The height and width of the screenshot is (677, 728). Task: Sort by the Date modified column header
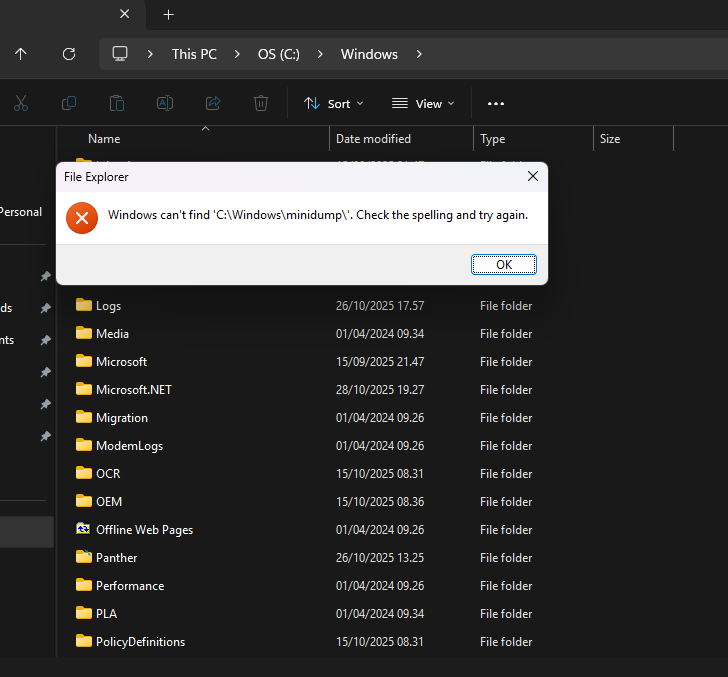[x=373, y=139]
